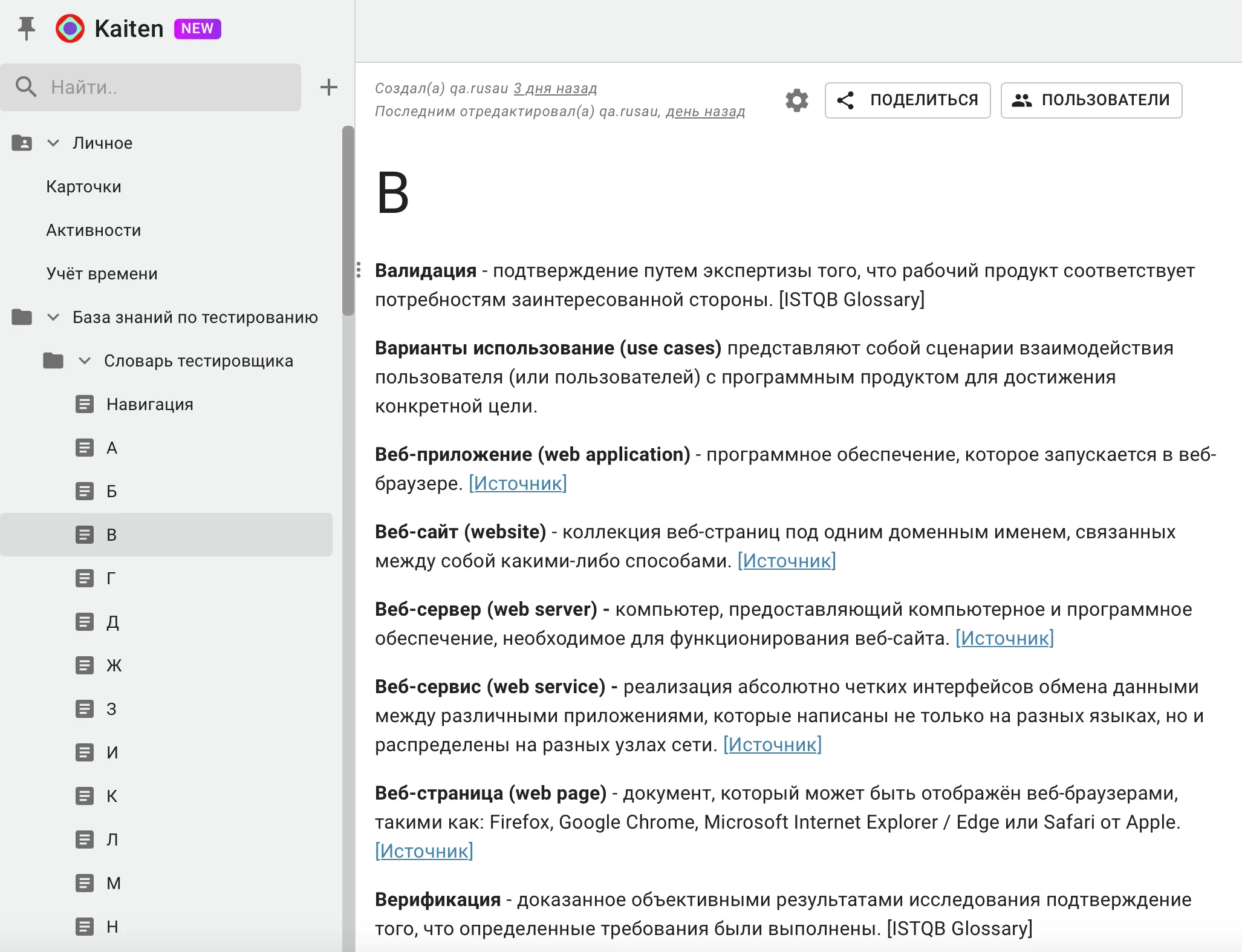The height and width of the screenshot is (952, 1242).
Task: Click the paragraph drag handle dots
Action: (359, 270)
